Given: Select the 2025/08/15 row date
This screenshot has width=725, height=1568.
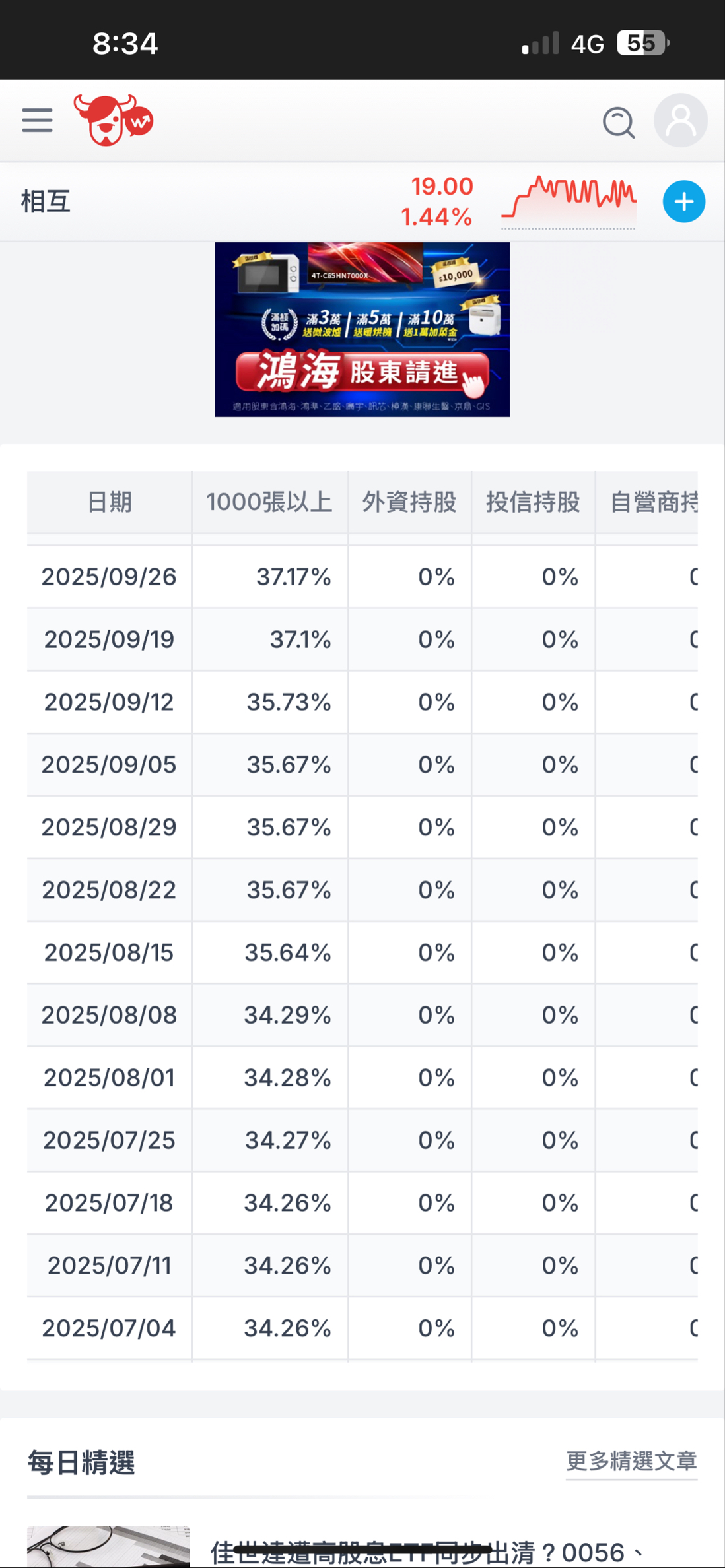Looking at the screenshot, I should pyautogui.click(x=109, y=953).
